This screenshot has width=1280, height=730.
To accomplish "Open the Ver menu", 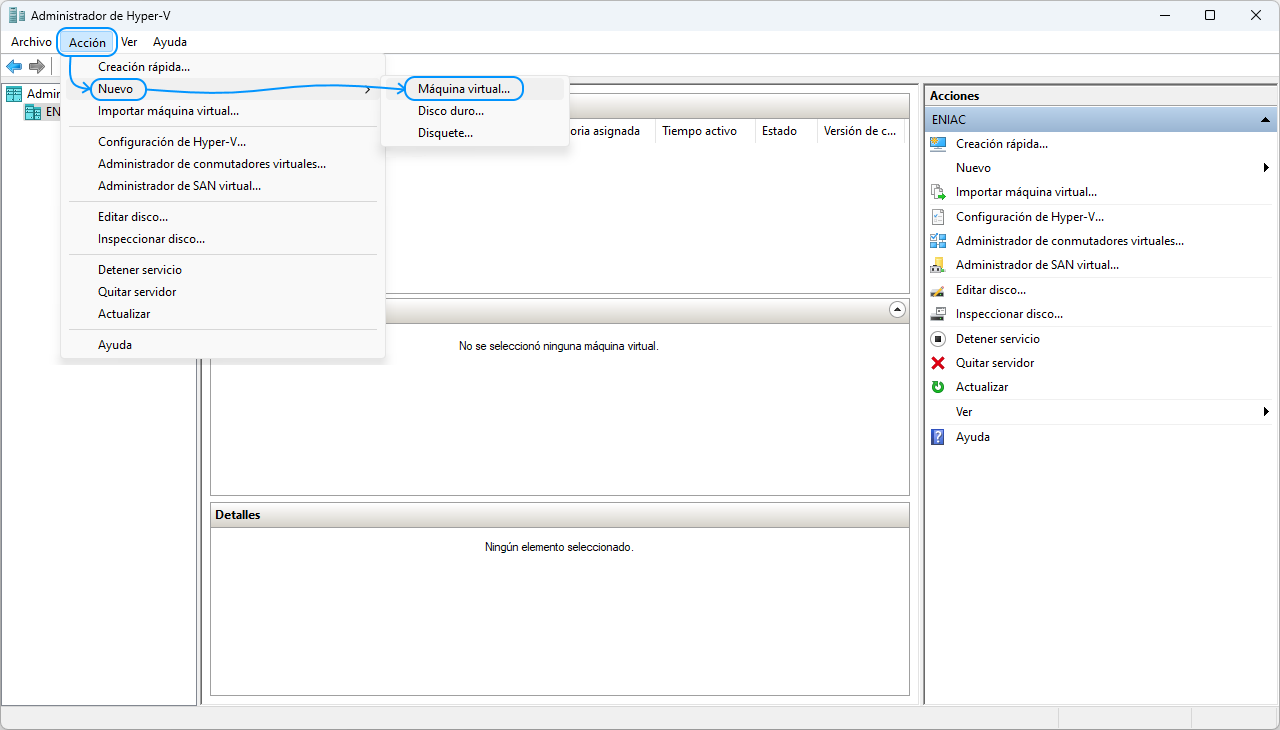I will click(129, 42).
